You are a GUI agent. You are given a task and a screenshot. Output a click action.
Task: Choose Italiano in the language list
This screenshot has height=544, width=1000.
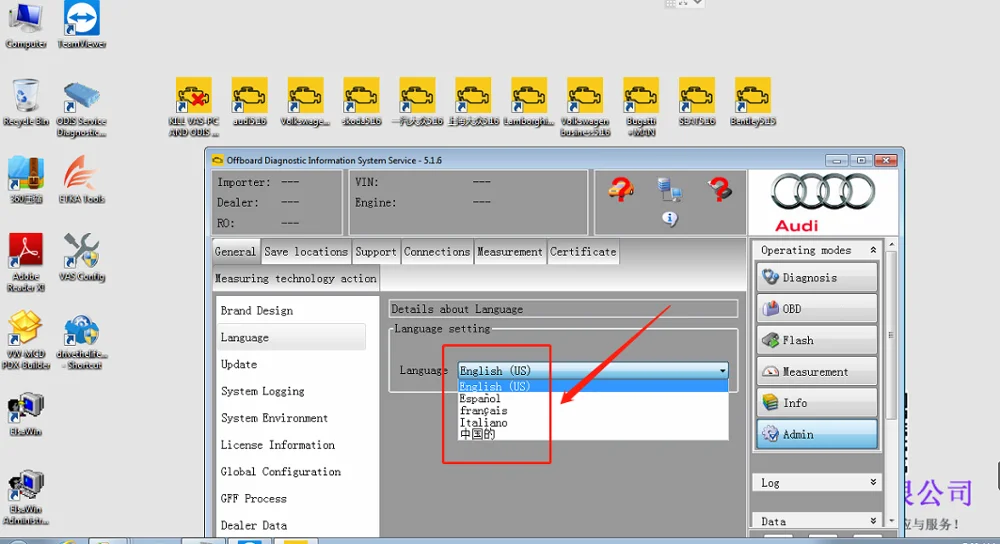pyautogui.click(x=593, y=423)
